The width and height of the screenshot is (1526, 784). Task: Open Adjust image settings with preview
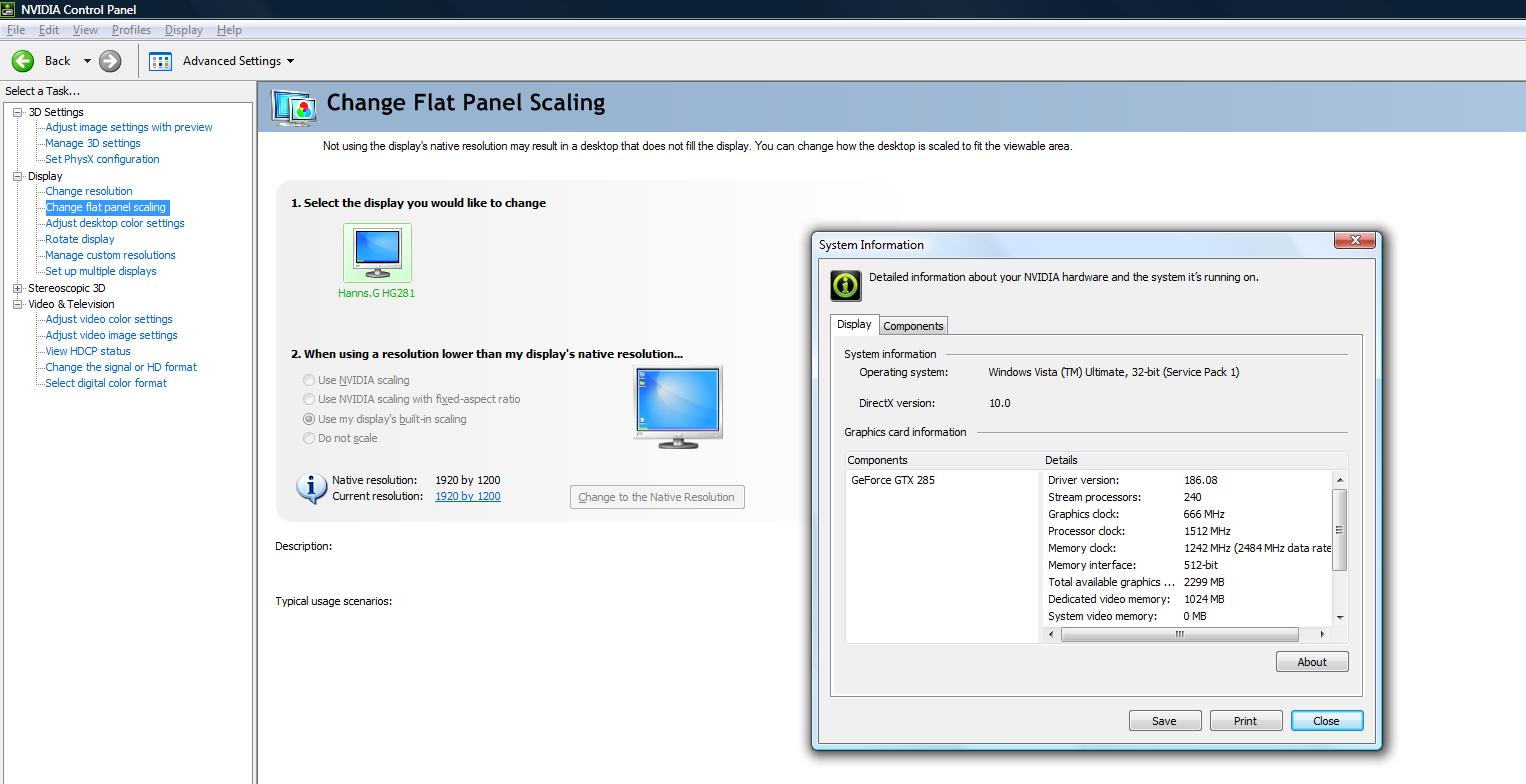tap(129, 127)
